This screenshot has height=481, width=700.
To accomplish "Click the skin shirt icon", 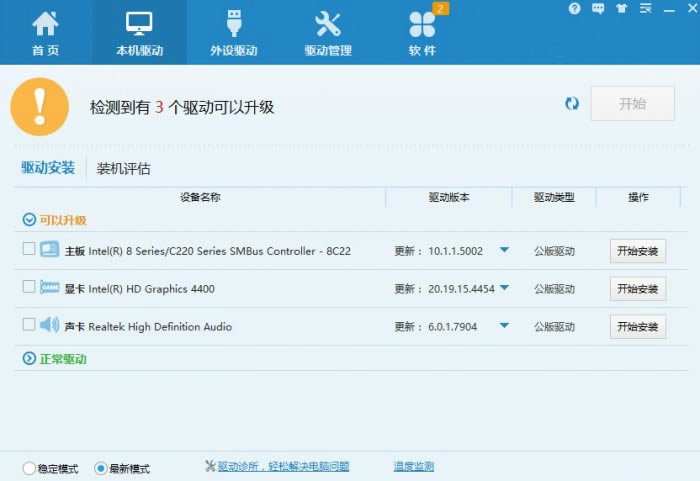I will pyautogui.click(x=621, y=8).
